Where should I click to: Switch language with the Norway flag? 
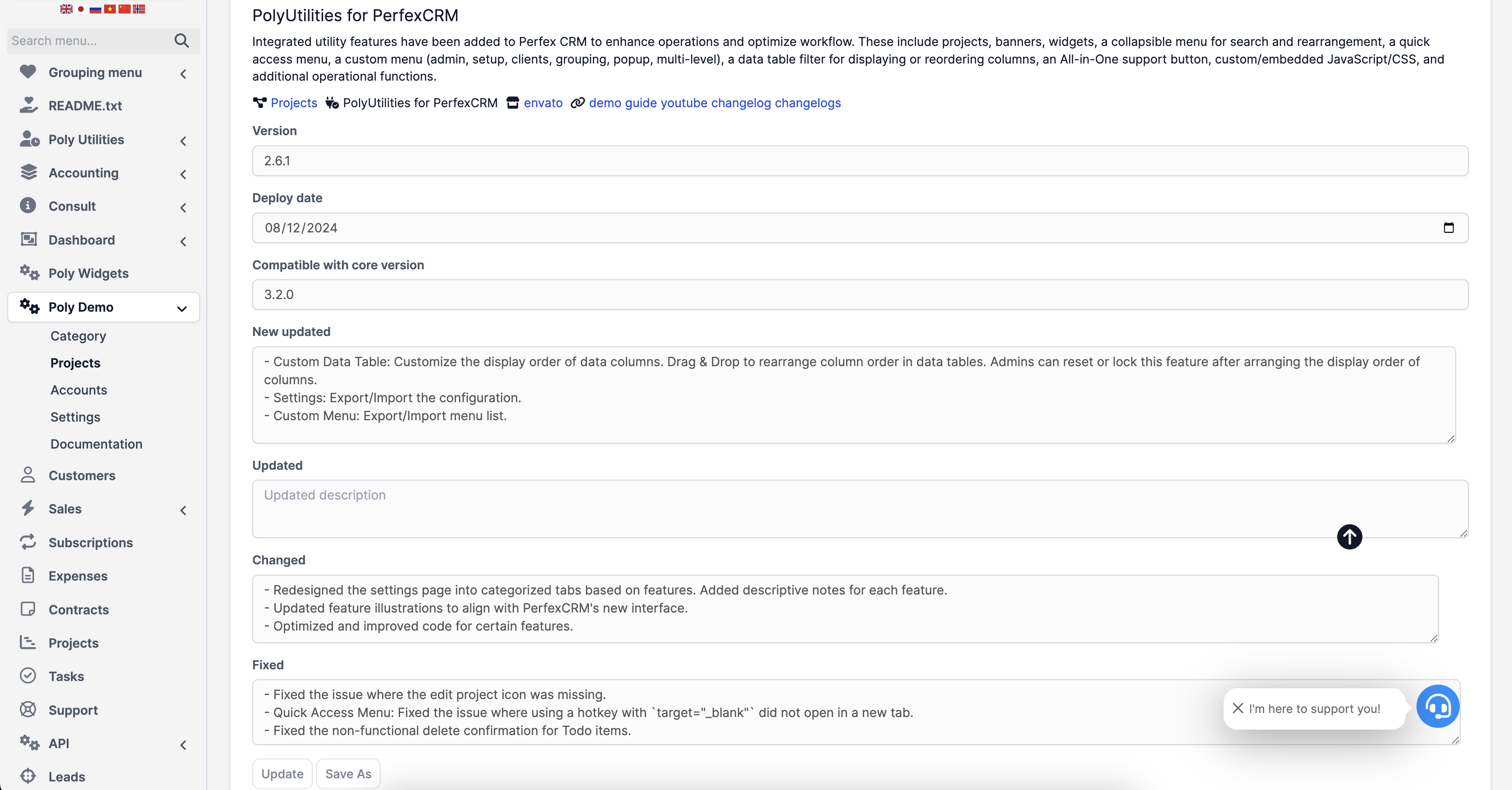[139, 9]
